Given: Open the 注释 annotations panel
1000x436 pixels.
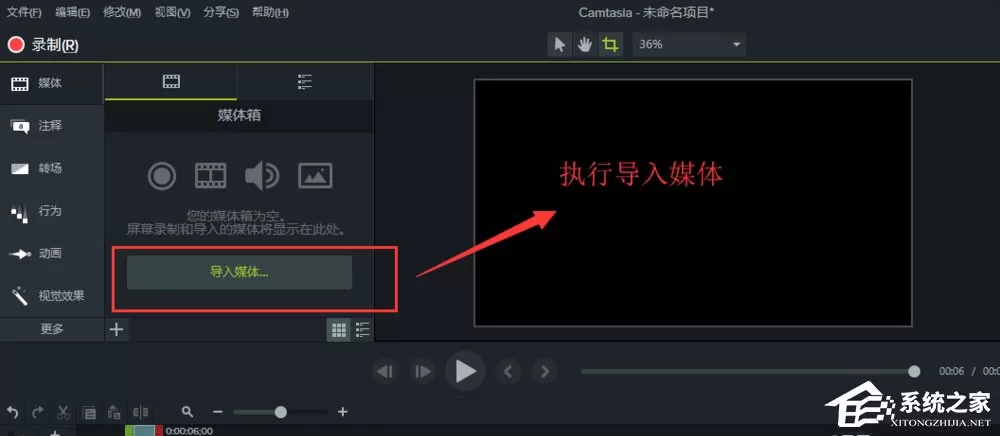Looking at the screenshot, I should click(x=51, y=126).
